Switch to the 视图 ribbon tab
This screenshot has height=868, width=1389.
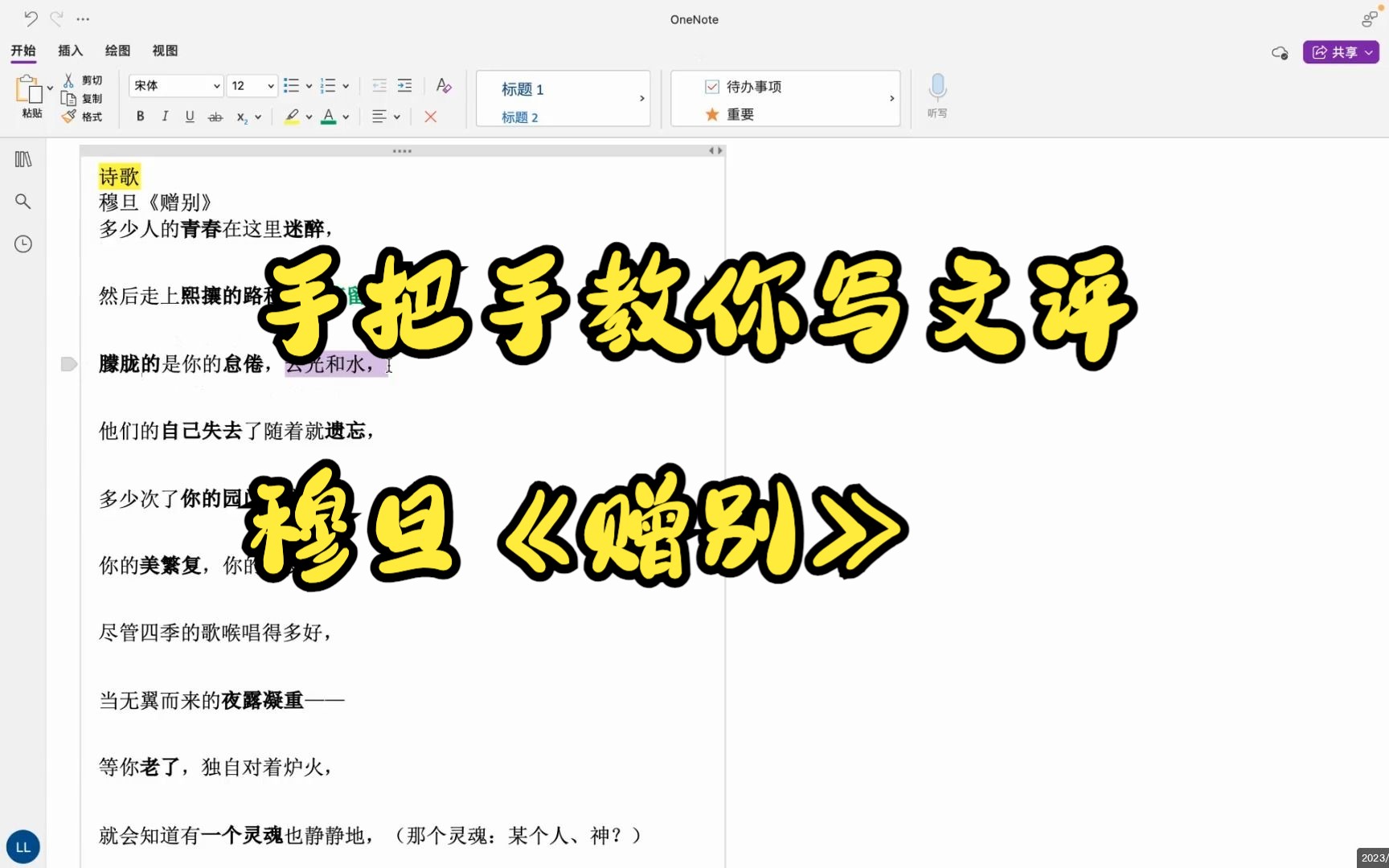point(166,51)
